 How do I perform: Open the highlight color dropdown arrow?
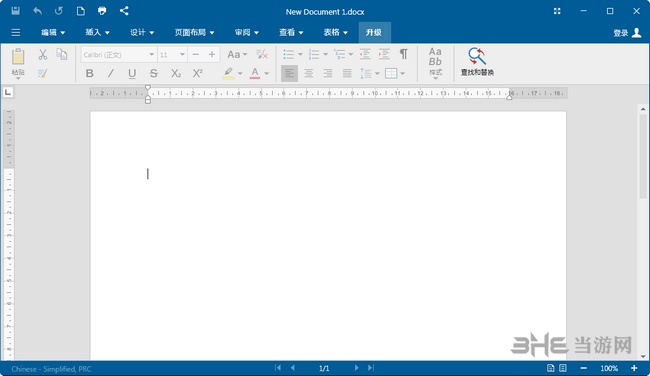click(240, 74)
